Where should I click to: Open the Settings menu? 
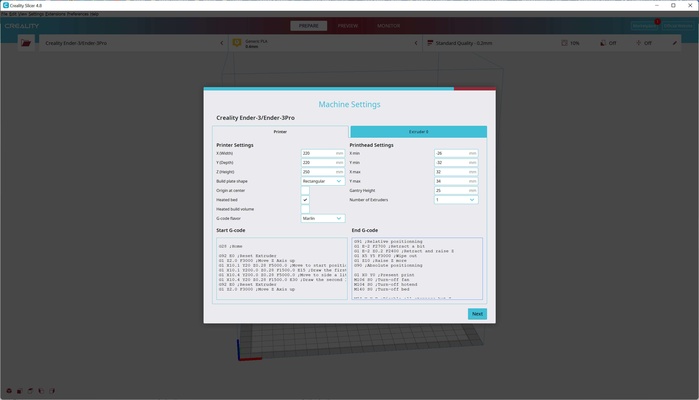click(x=36, y=14)
